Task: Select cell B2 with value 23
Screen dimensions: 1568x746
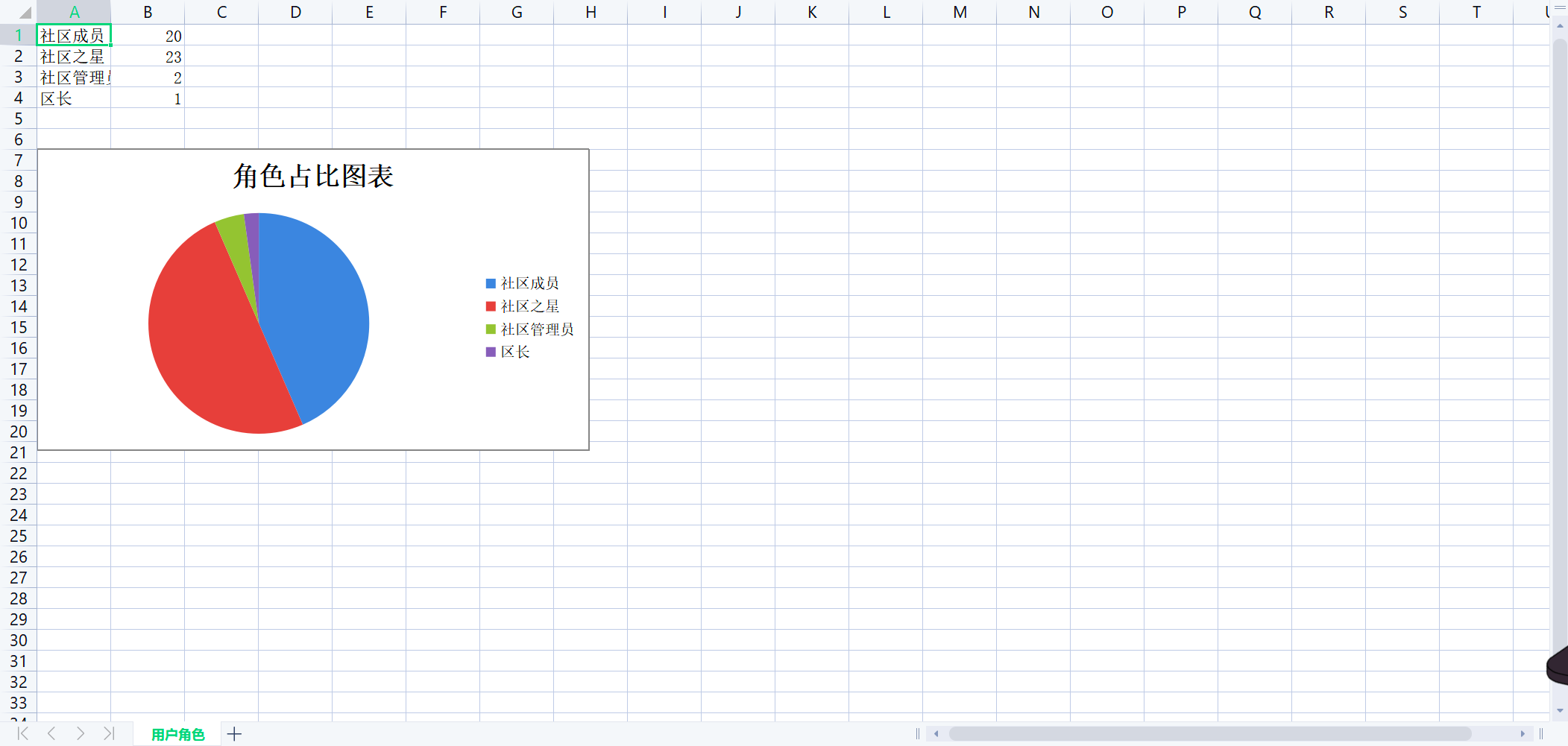Action: point(148,56)
